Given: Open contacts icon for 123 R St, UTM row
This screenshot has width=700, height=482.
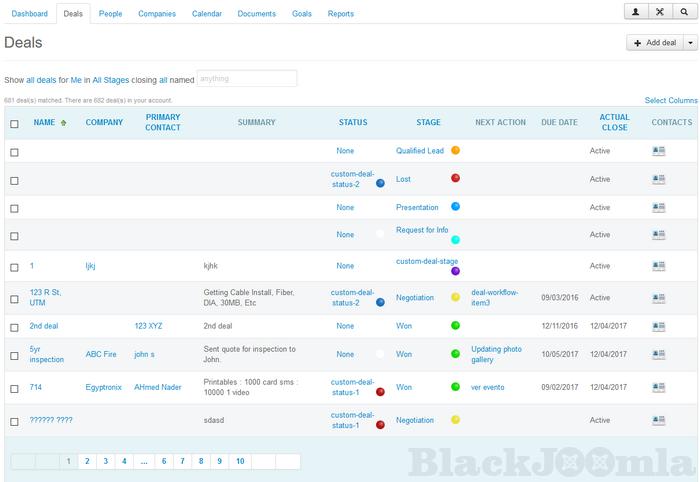Looking at the screenshot, I should coord(658,298).
